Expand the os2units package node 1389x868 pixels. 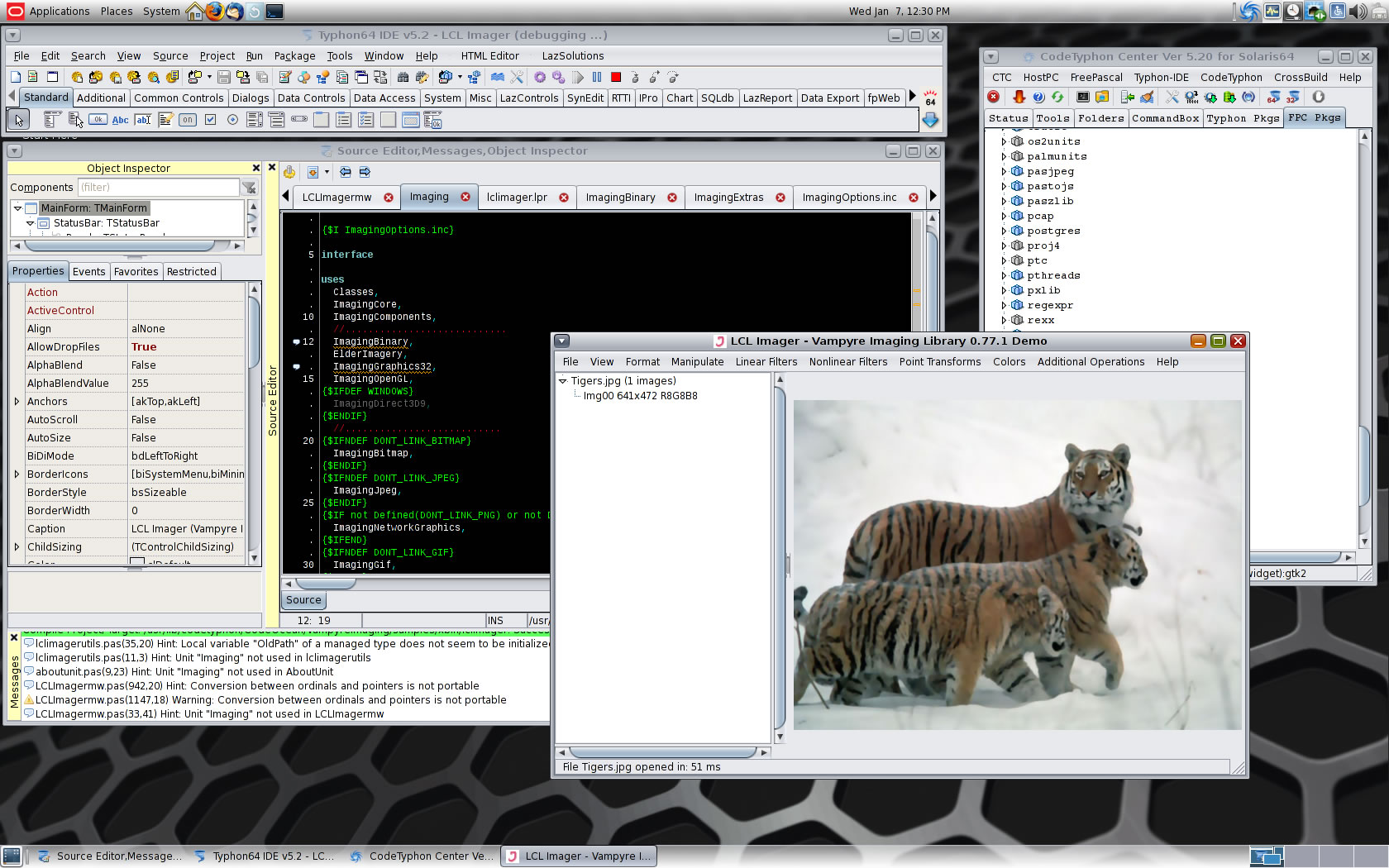[x=1004, y=141]
